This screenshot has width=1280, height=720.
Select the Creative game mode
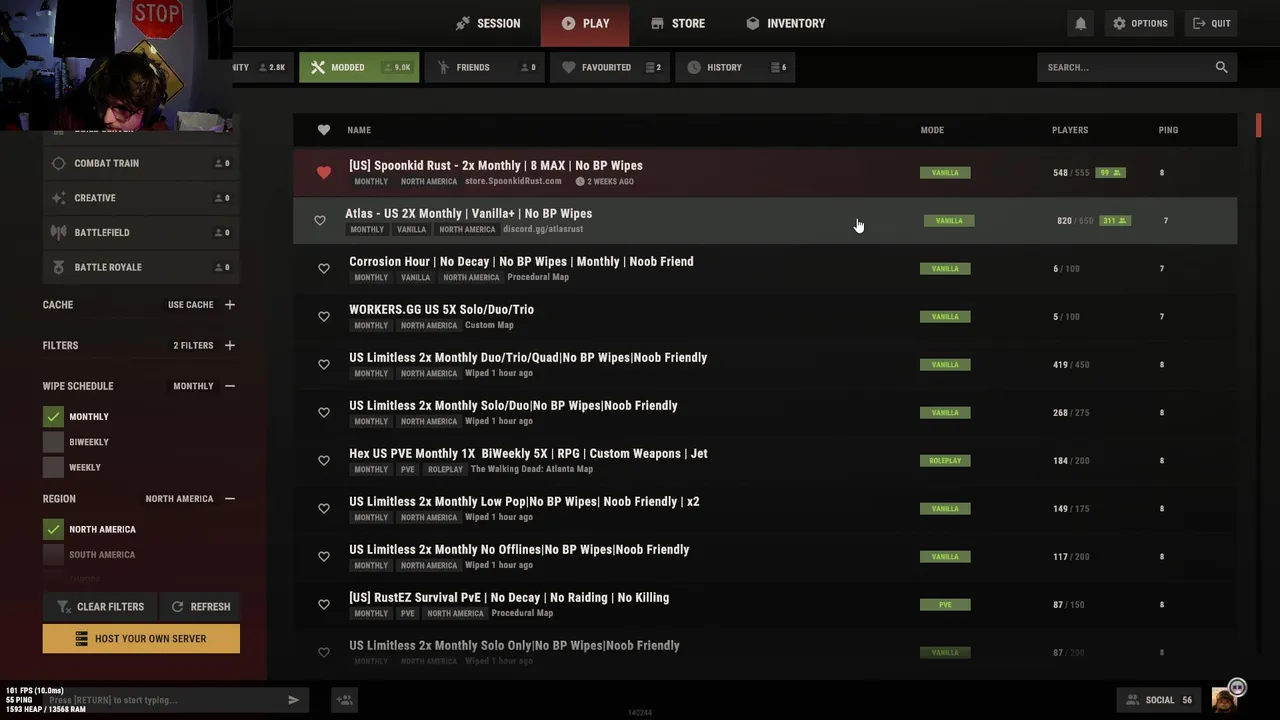click(x=139, y=198)
